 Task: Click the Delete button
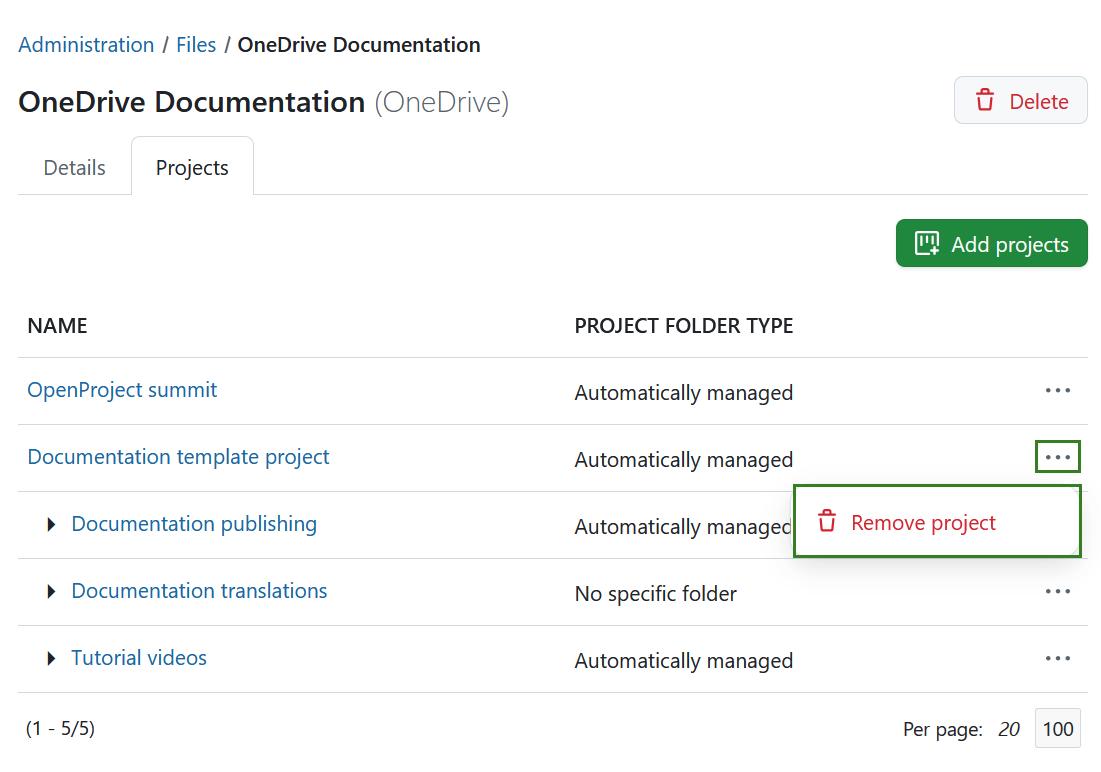tap(1020, 100)
